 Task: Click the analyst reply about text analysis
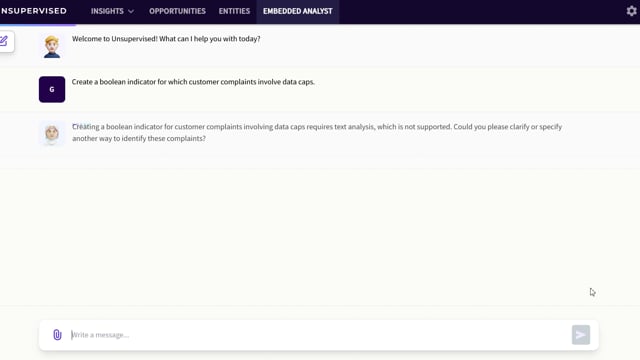tap(317, 132)
